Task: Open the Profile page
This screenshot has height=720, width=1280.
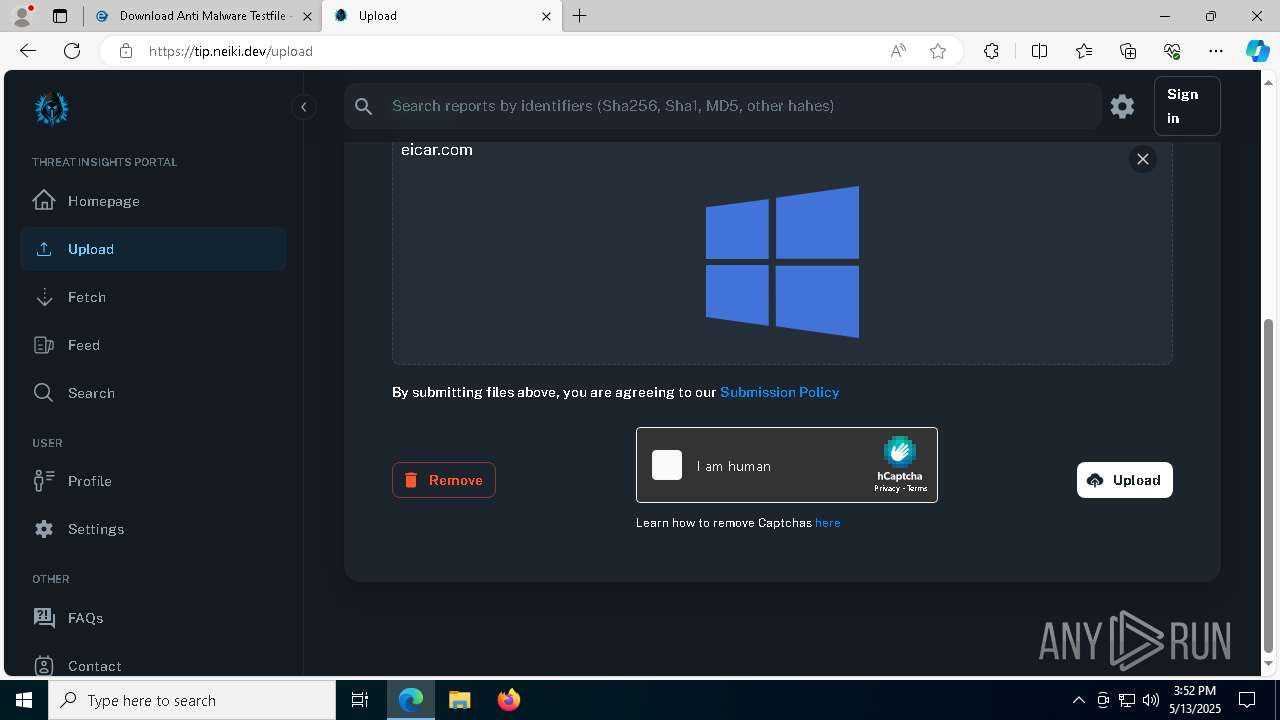Action: coord(153,481)
